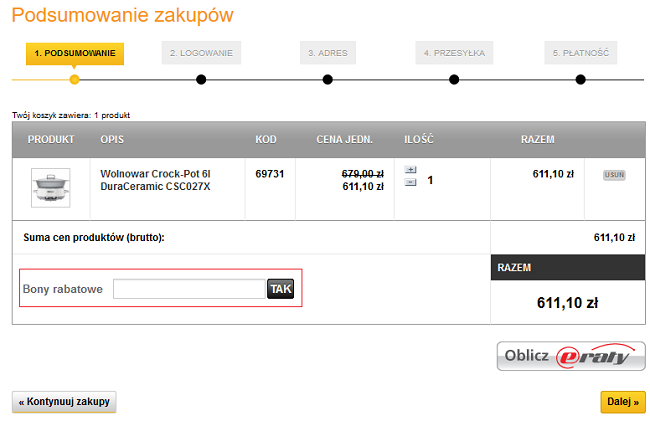Click the black progress dot under Logowanie

201,80
